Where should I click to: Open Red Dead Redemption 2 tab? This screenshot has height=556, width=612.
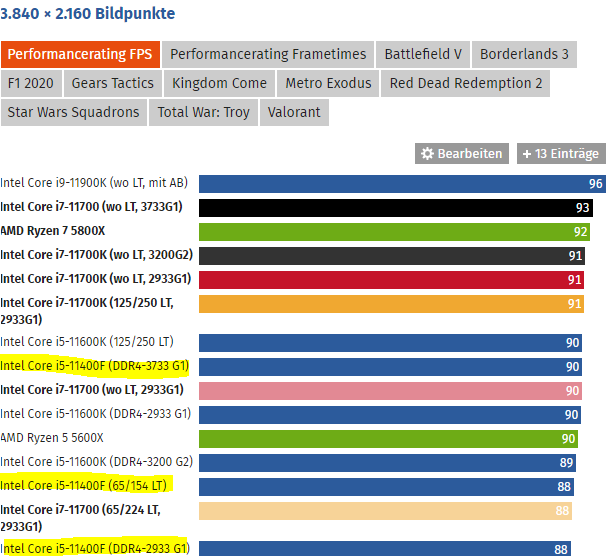(x=465, y=83)
